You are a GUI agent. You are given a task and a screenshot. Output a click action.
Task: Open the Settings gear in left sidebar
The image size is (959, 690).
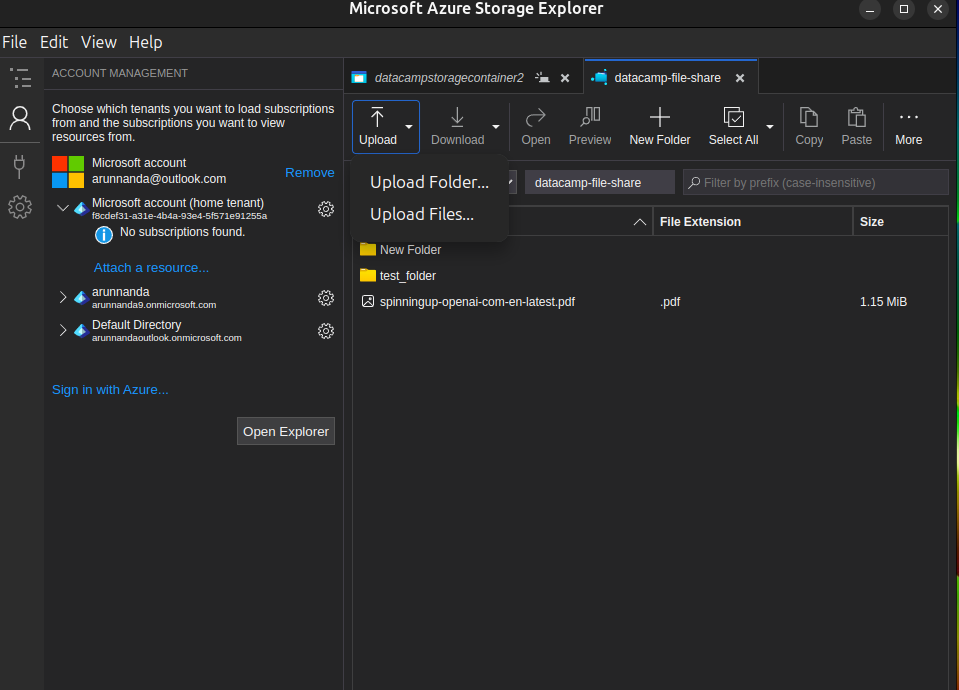(x=20, y=207)
